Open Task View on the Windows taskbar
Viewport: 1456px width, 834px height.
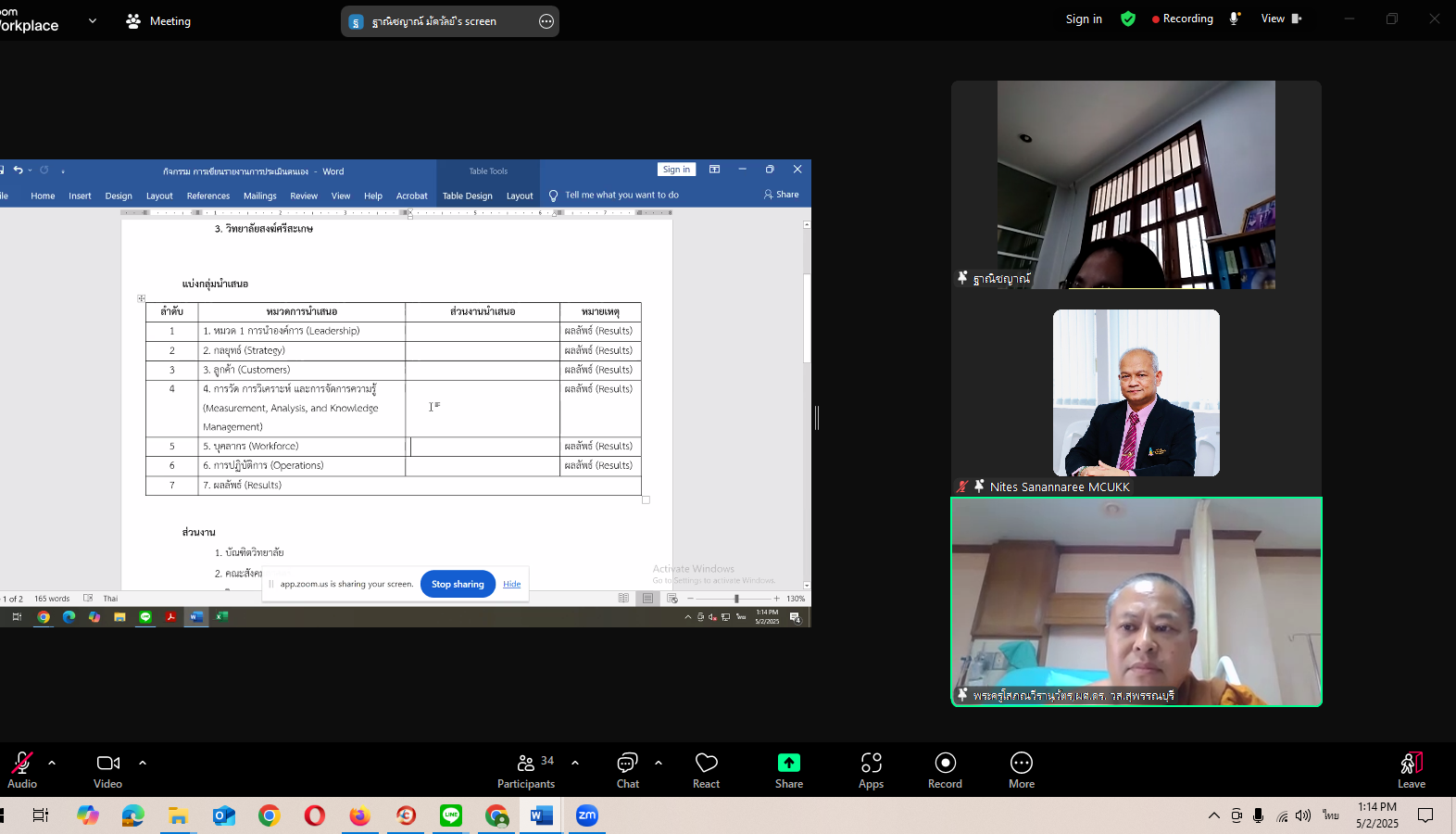pyautogui.click(x=40, y=815)
